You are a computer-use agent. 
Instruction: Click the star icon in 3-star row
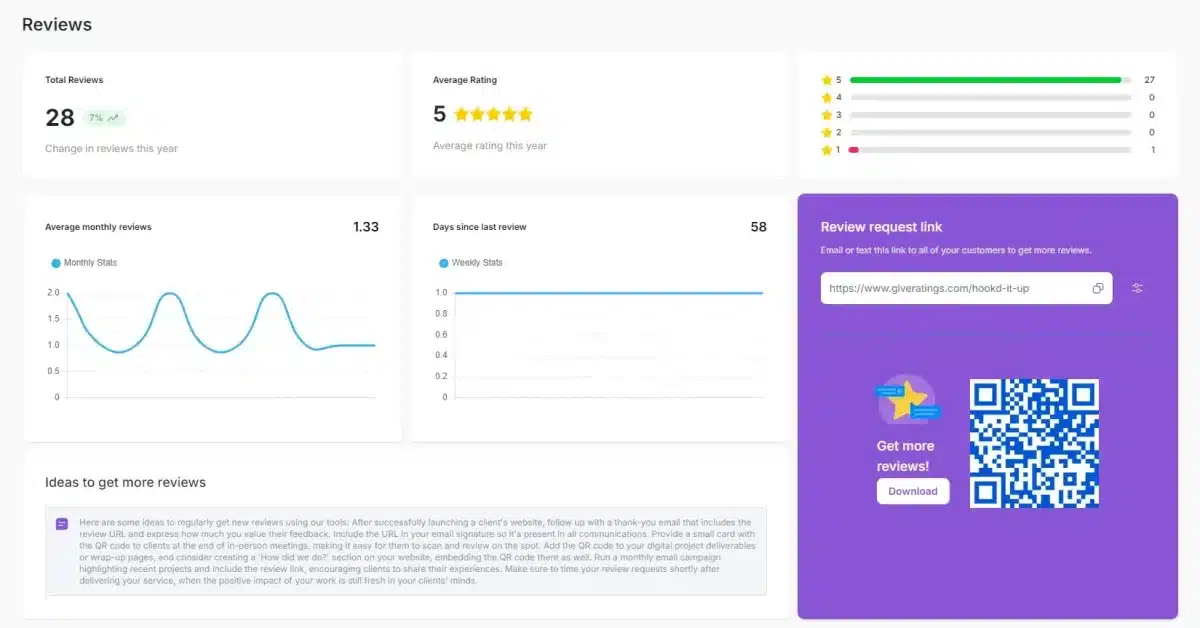tap(826, 115)
